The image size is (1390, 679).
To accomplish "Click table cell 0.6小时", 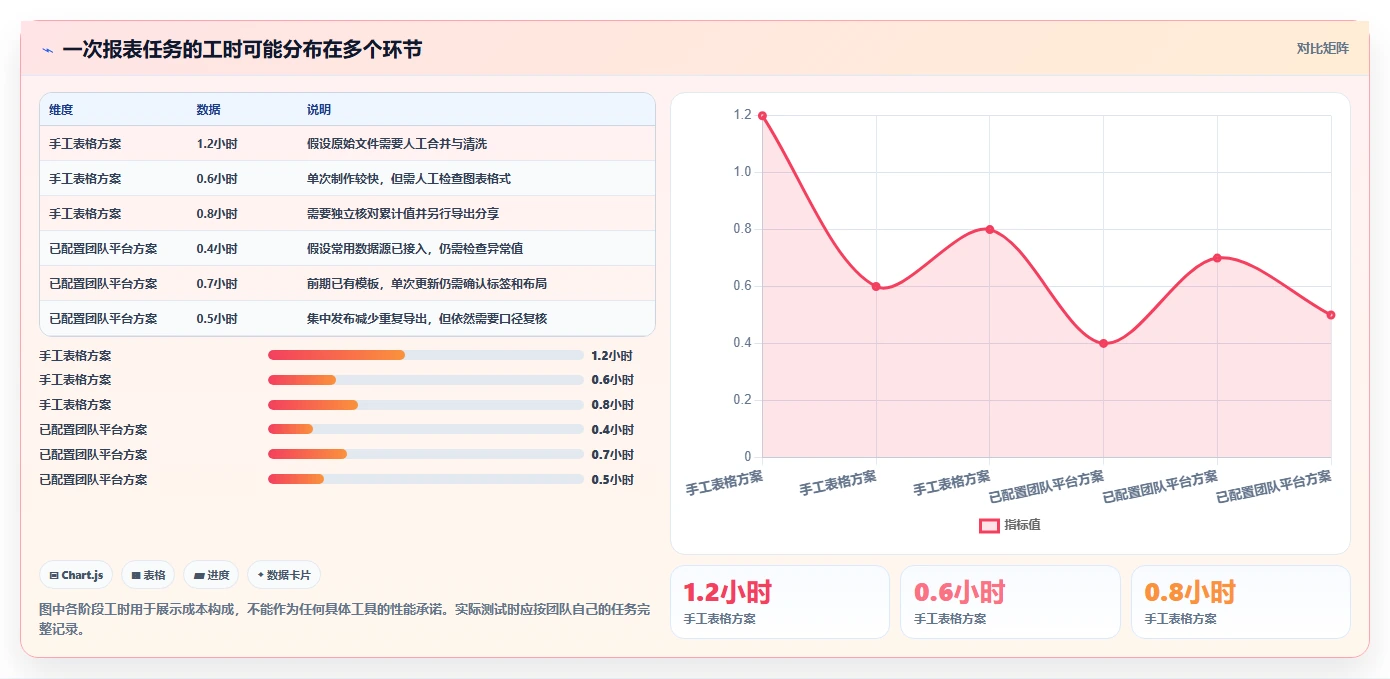I will pos(217,179).
